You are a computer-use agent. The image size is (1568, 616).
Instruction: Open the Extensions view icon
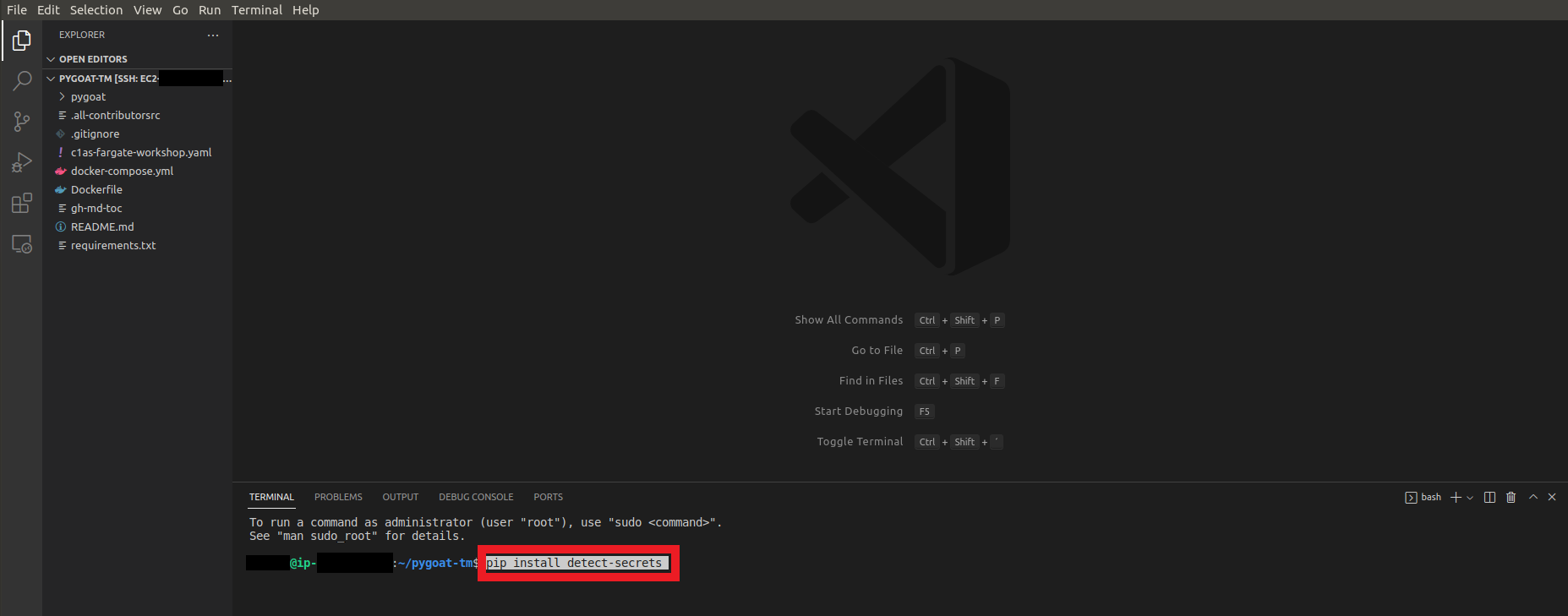(22, 203)
